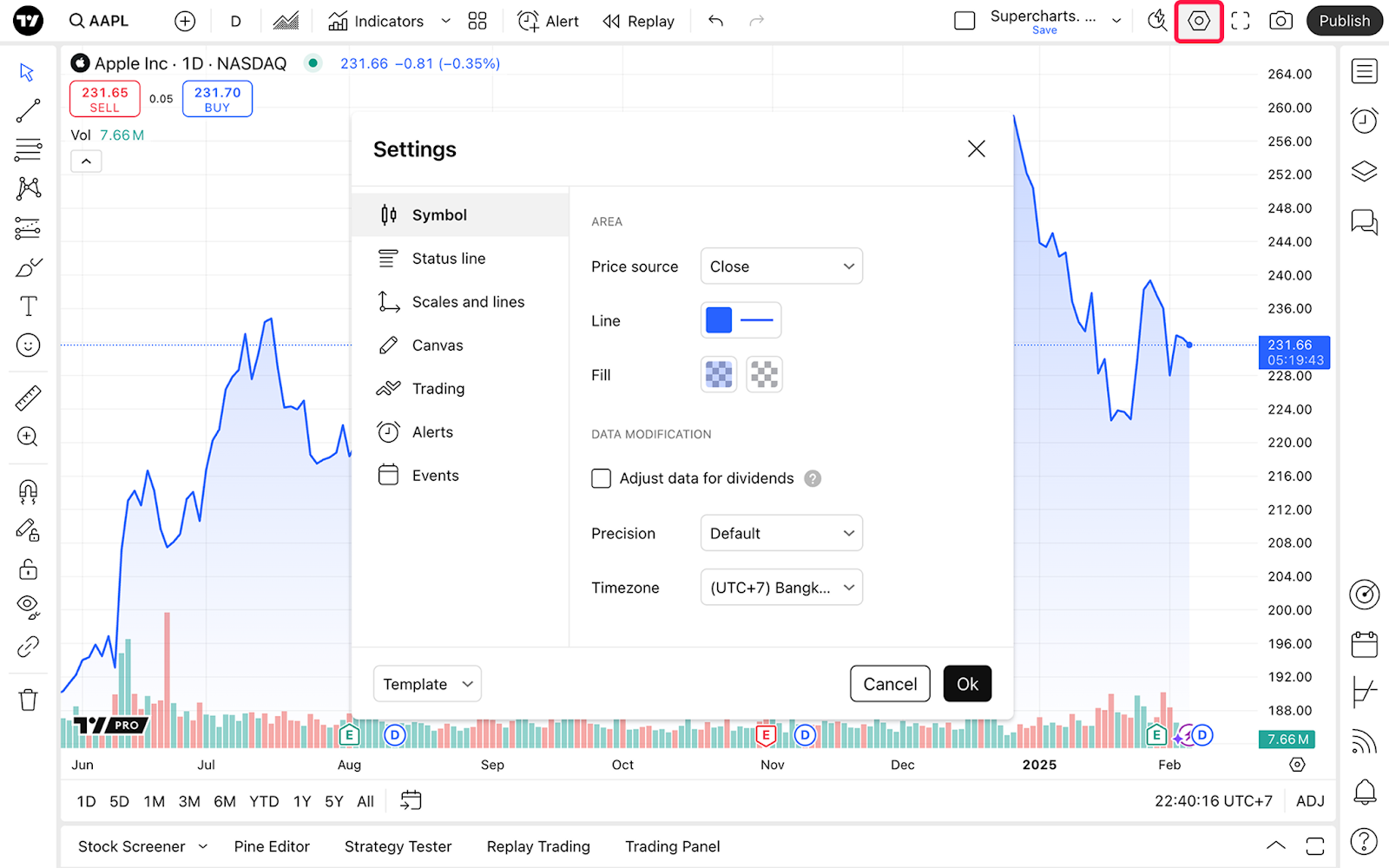Click the compare or add symbol plus
The width and height of the screenshot is (1389, 868).
pos(185,21)
